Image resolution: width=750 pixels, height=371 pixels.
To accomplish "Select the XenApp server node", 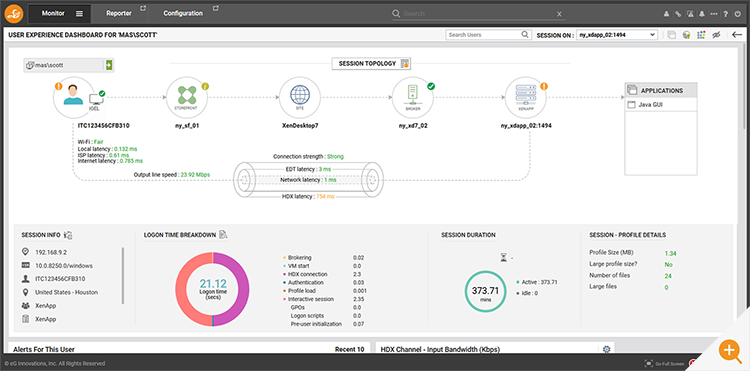I will pyautogui.click(x=525, y=97).
